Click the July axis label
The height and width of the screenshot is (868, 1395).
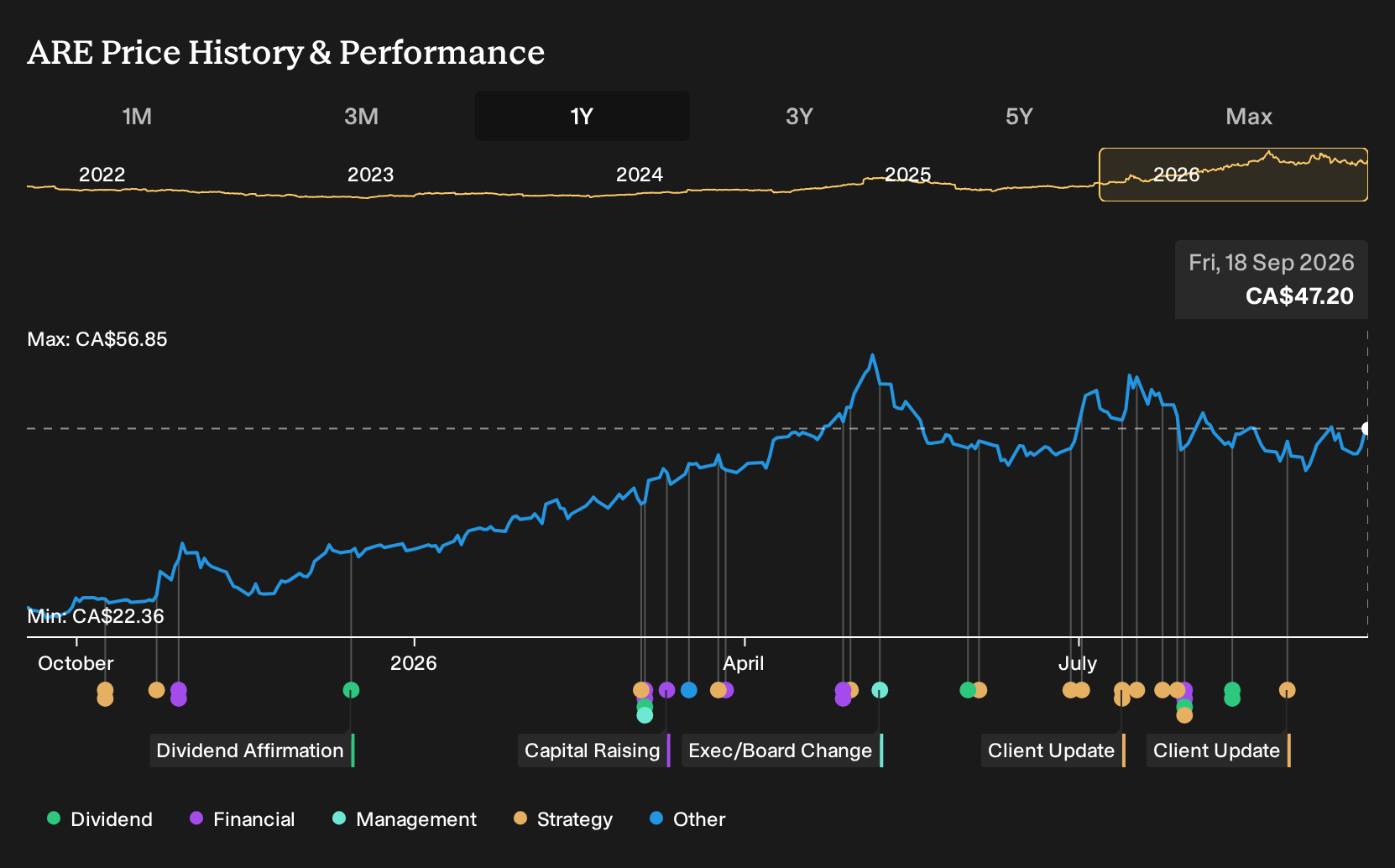click(1078, 663)
